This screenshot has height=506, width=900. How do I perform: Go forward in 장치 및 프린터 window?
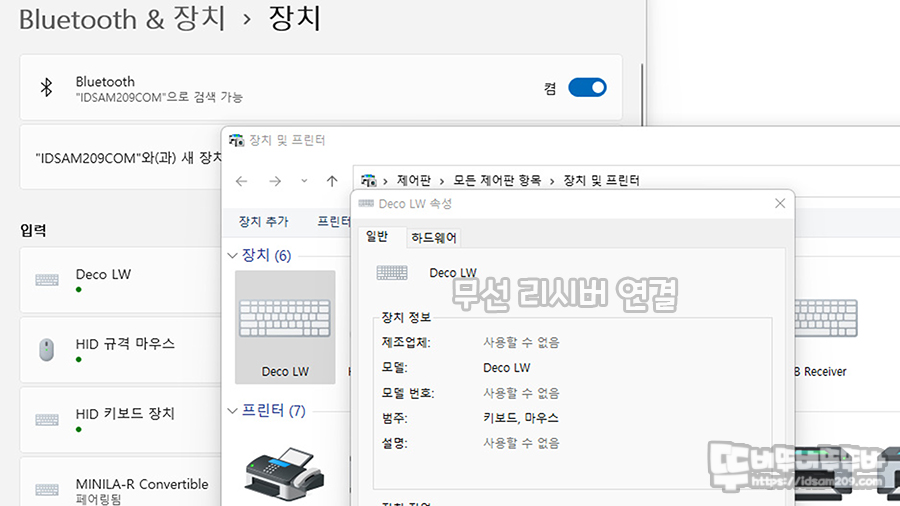275,181
